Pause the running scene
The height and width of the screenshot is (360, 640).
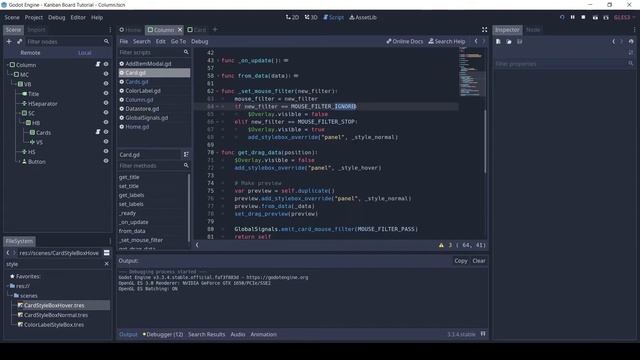(x=573, y=18)
